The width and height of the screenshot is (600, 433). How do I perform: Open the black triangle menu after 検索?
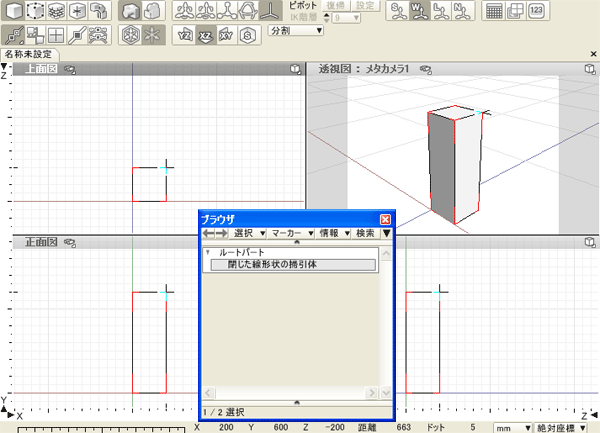coord(386,233)
